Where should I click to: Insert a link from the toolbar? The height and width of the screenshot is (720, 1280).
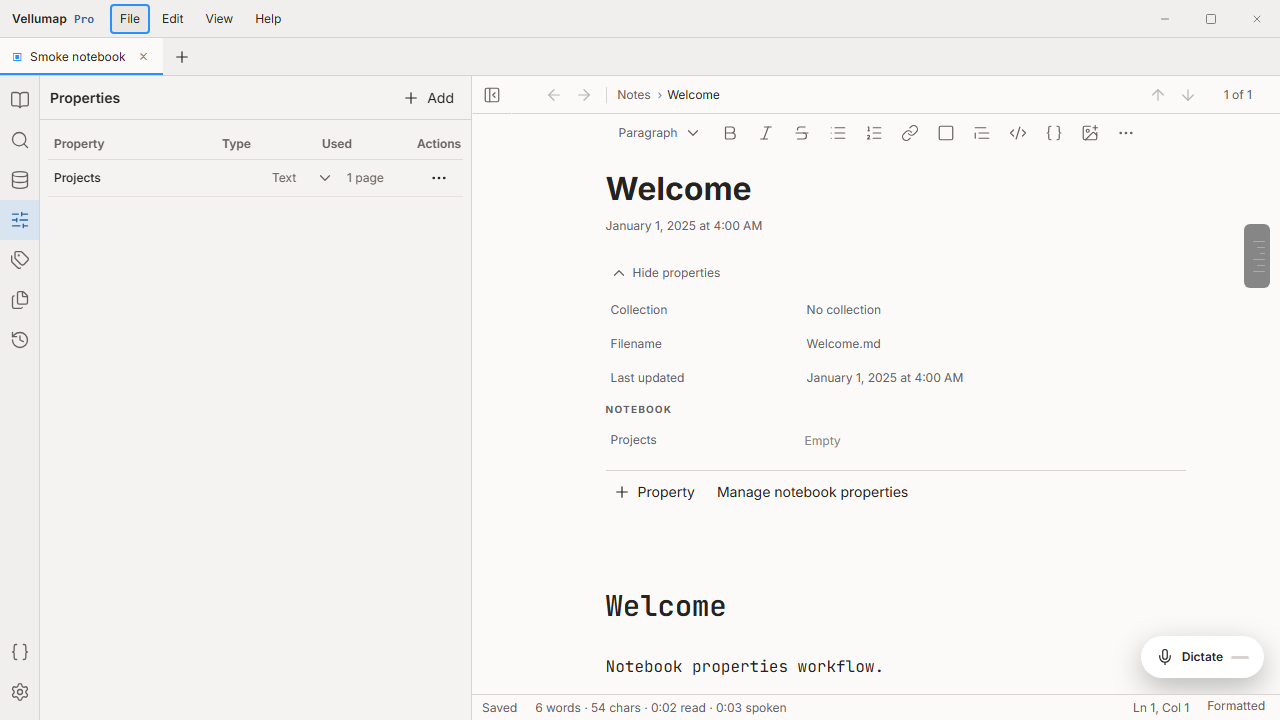pyautogui.click(x=910, y=133)
